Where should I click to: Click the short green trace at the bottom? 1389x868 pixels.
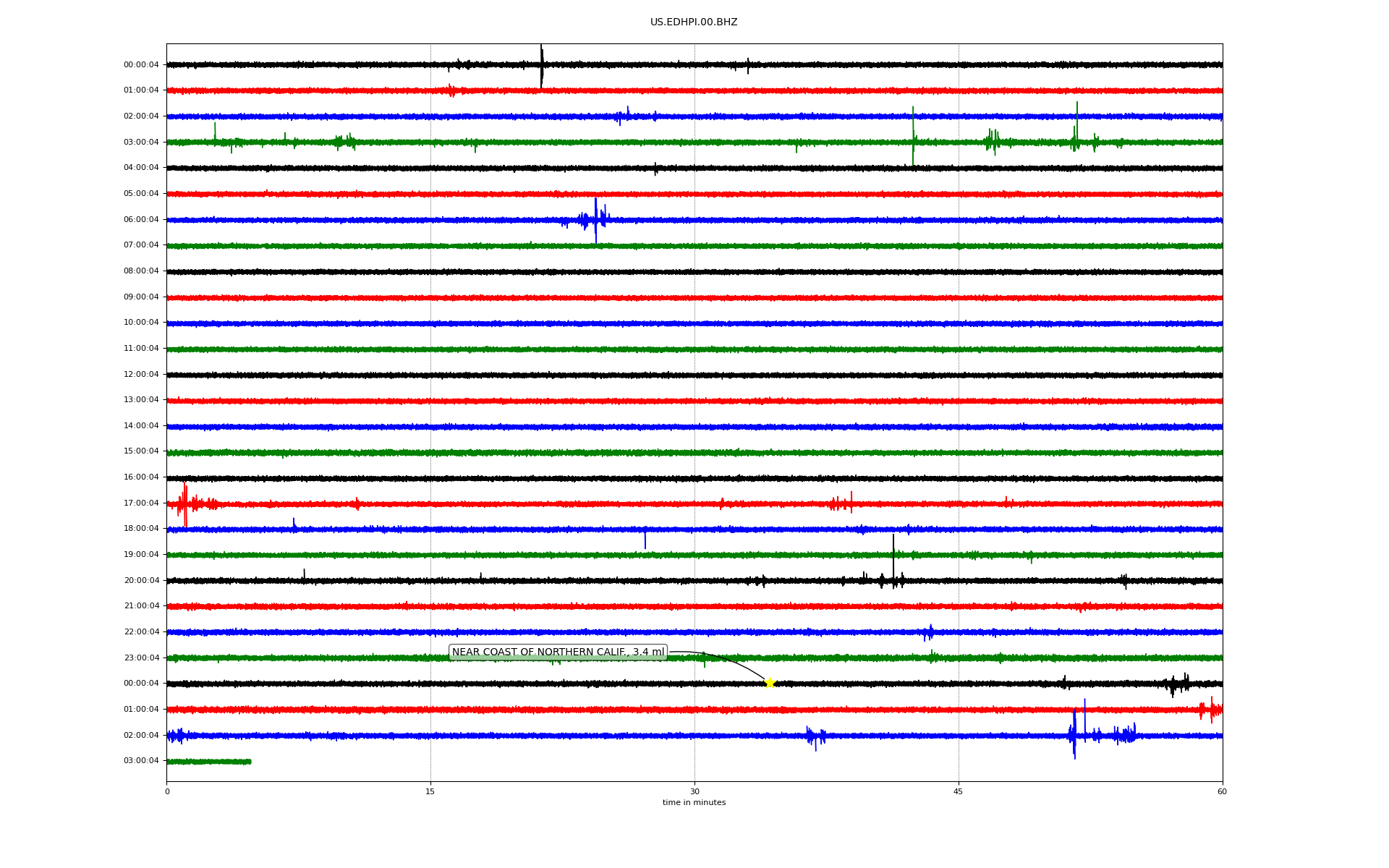tap(208, 762)
